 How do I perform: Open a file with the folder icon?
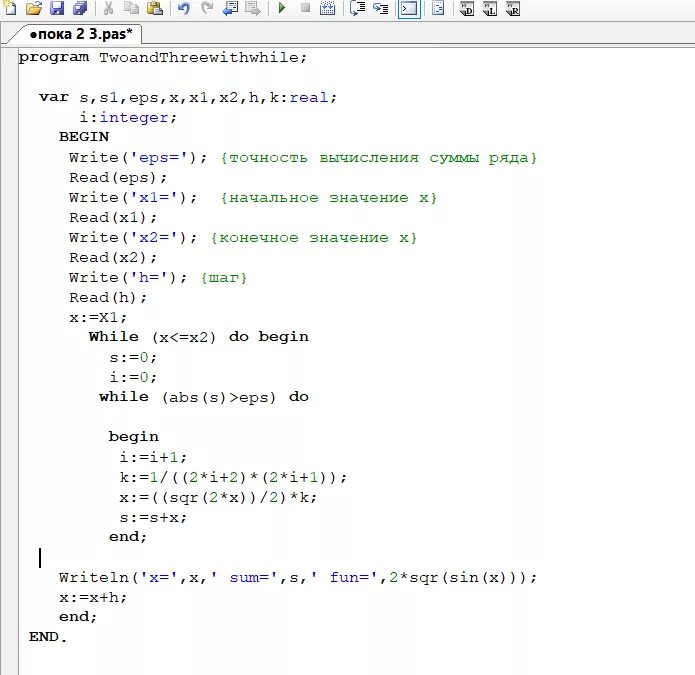[x=34, y=8]
